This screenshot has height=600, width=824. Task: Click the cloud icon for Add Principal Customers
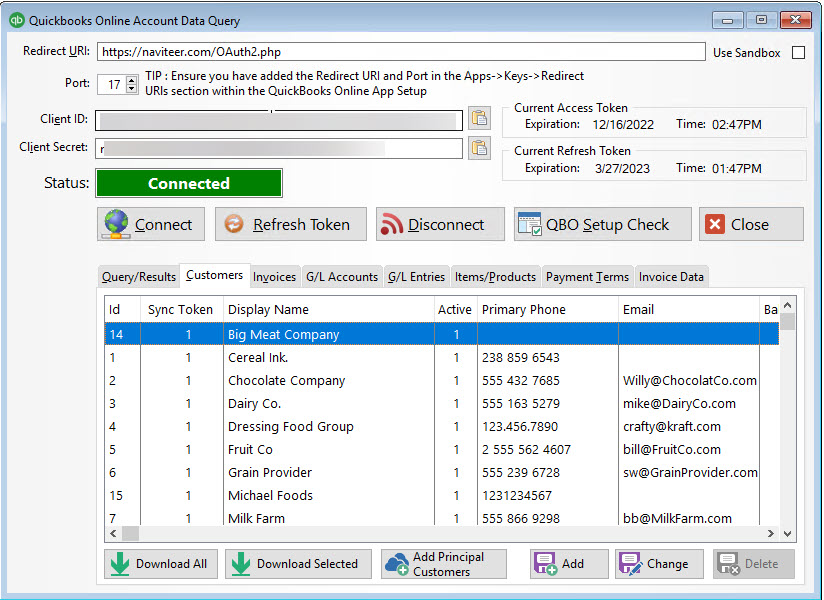[397, 564]
